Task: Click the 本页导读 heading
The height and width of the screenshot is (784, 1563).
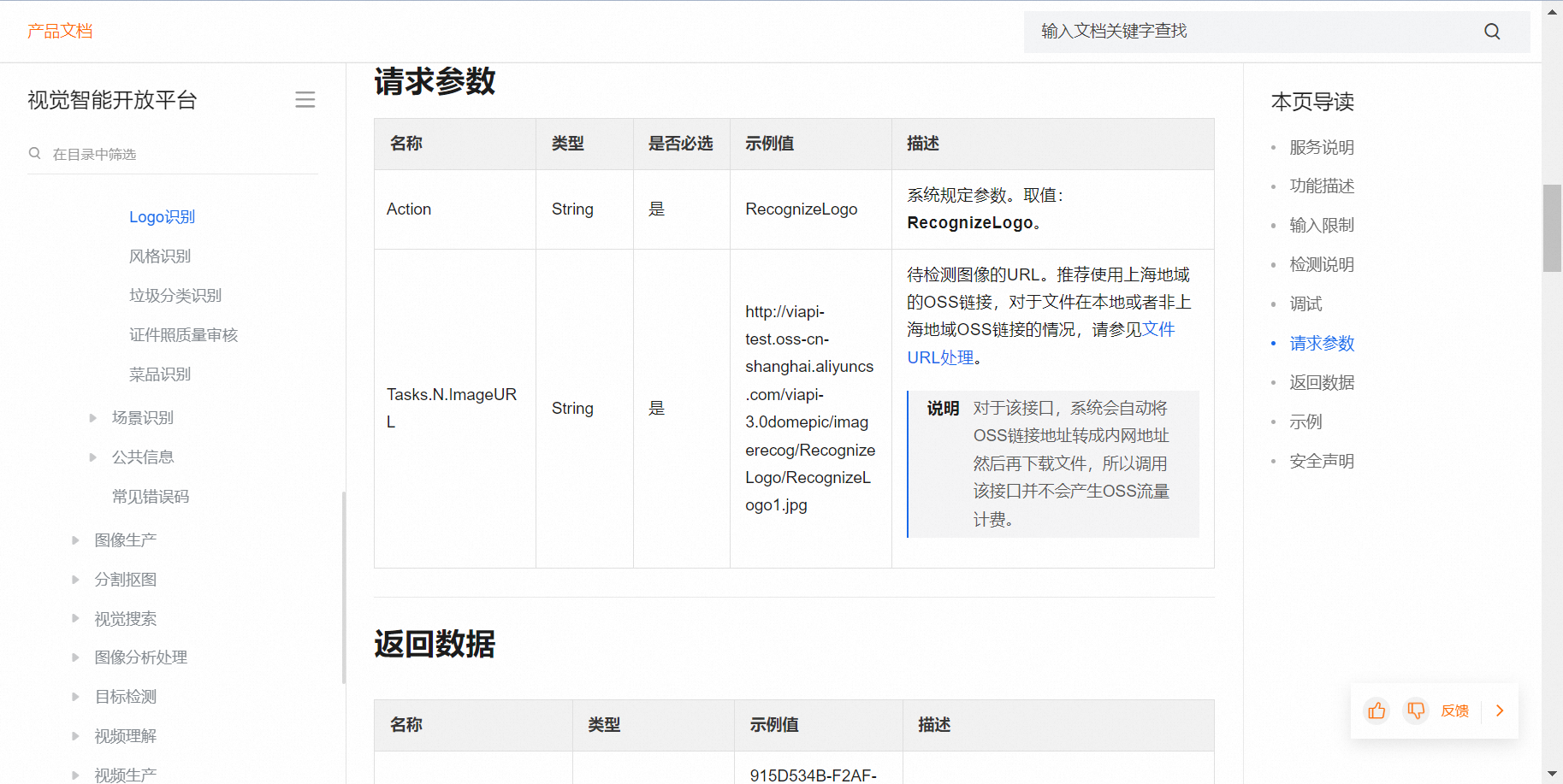Action: tap(1312, 102)
